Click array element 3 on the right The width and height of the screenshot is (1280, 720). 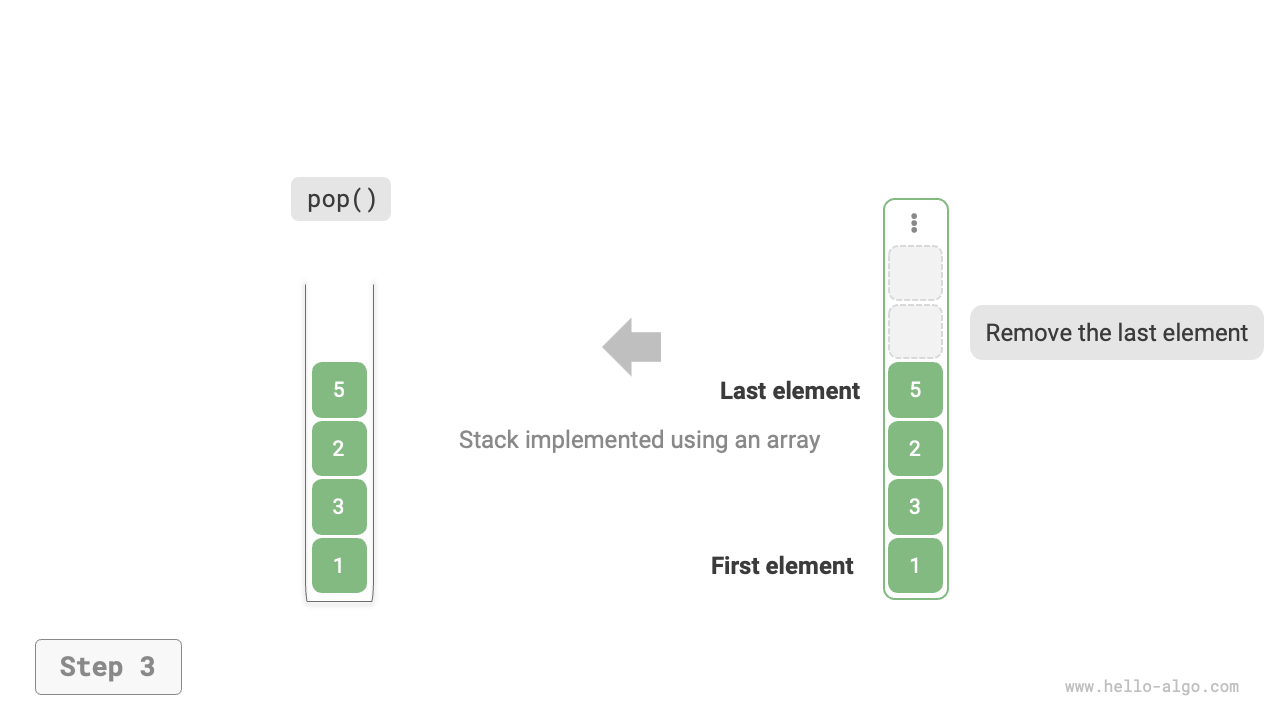pos(915,507)
